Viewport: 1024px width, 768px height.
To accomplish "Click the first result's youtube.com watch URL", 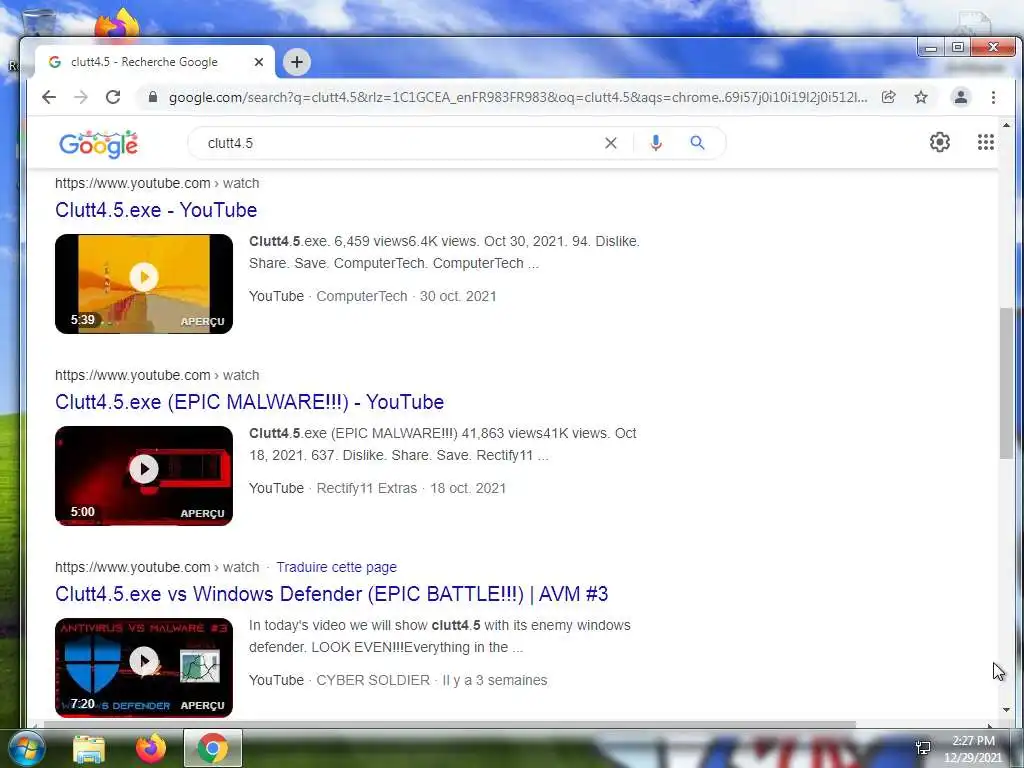I will point(157,184).
